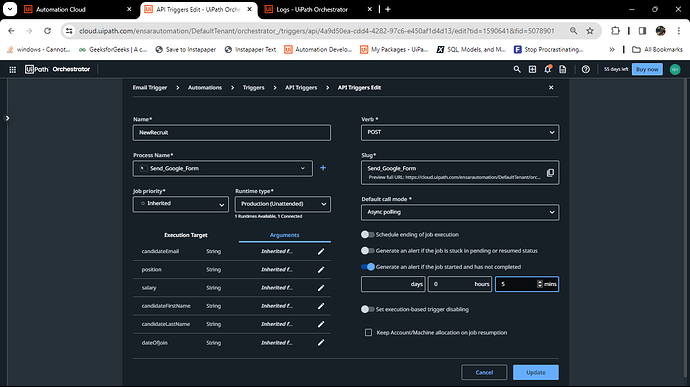Click the mins stepper arrows
The height and width of the screenshot is (387, 690).
tap(540, 284)
